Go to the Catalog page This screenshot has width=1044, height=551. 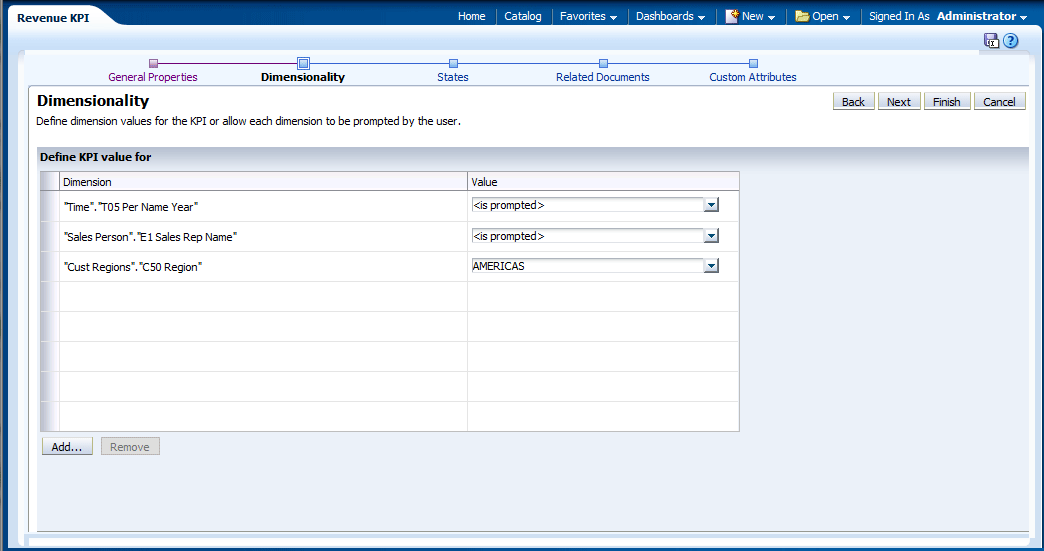522,16
